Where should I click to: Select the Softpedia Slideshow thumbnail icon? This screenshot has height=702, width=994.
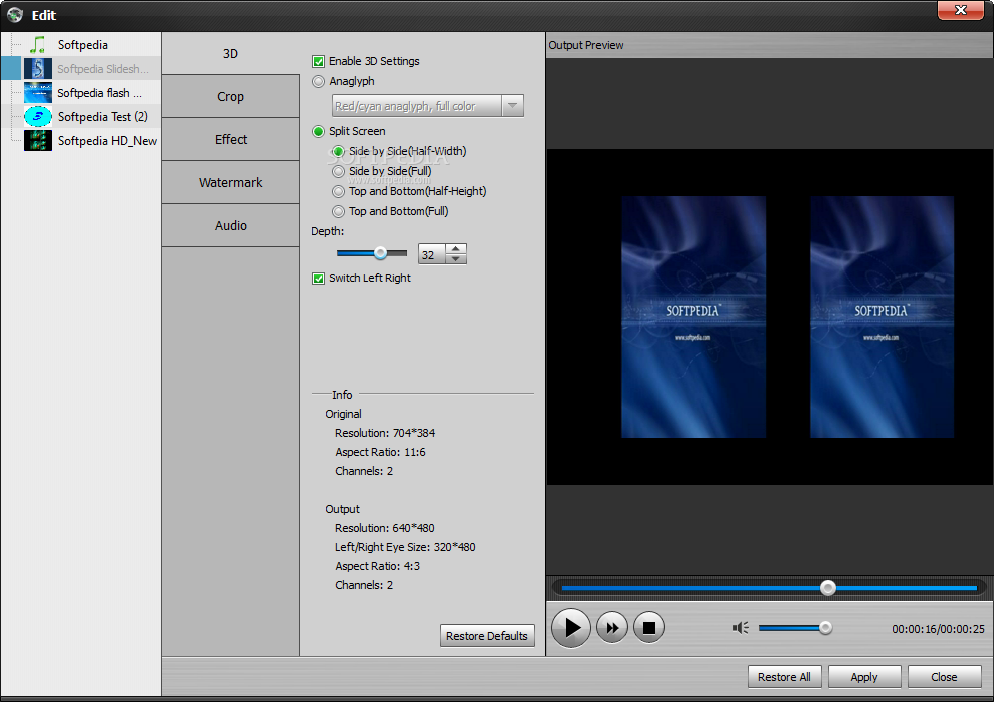(x=37, y=68)
